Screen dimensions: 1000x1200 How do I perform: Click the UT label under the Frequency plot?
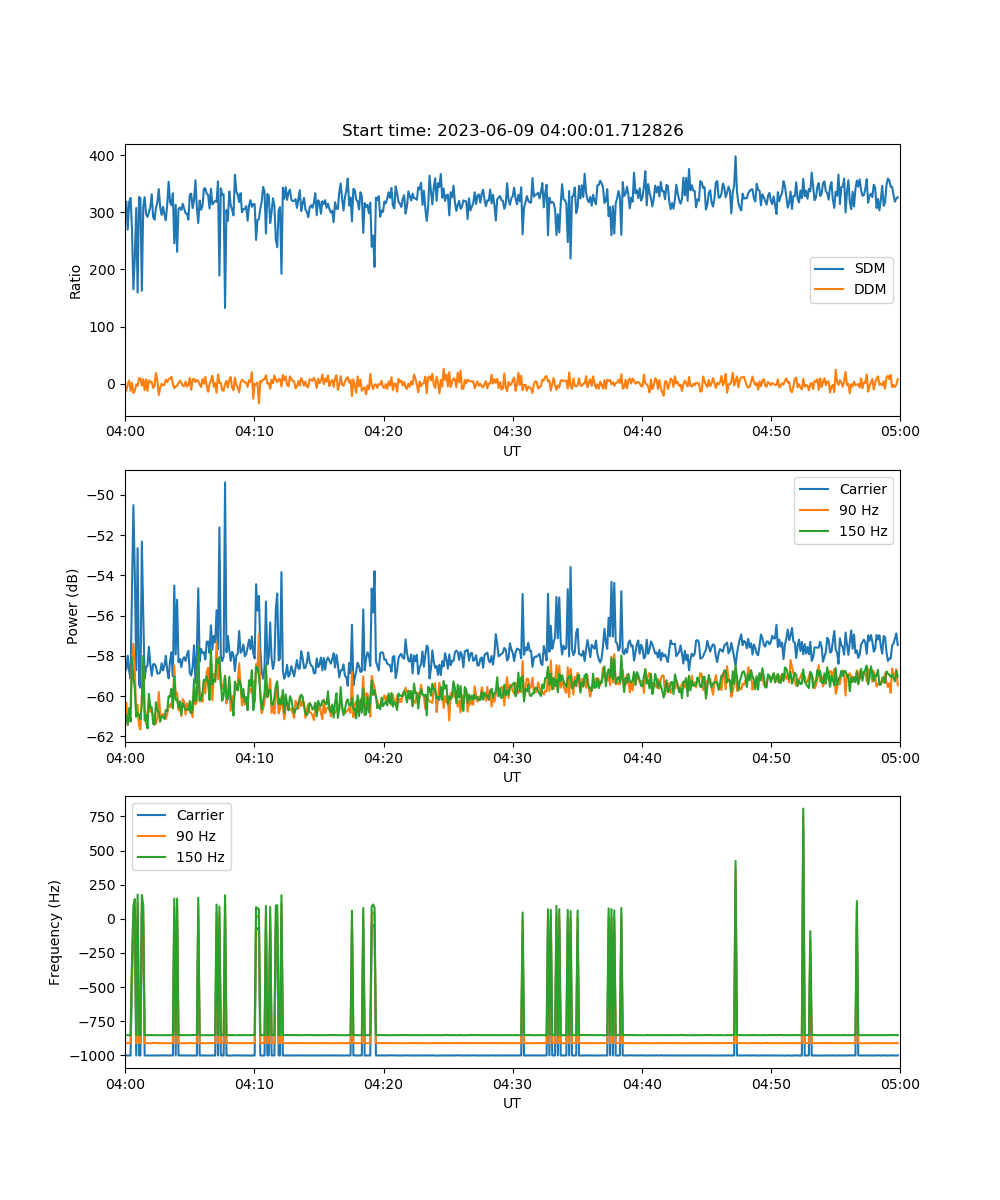[512, 1103]
